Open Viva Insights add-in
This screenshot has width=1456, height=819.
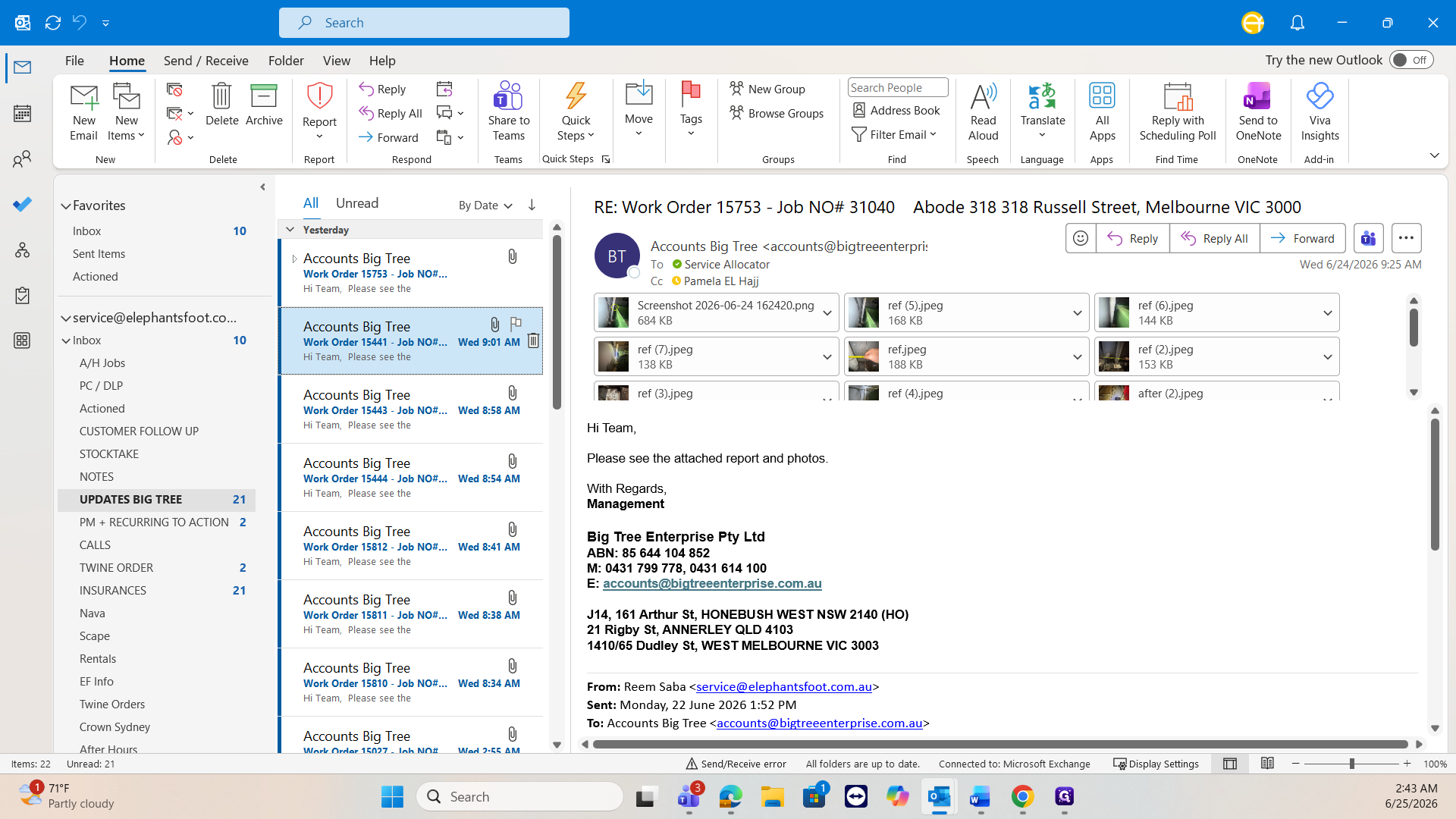[x=1319, y=111]
